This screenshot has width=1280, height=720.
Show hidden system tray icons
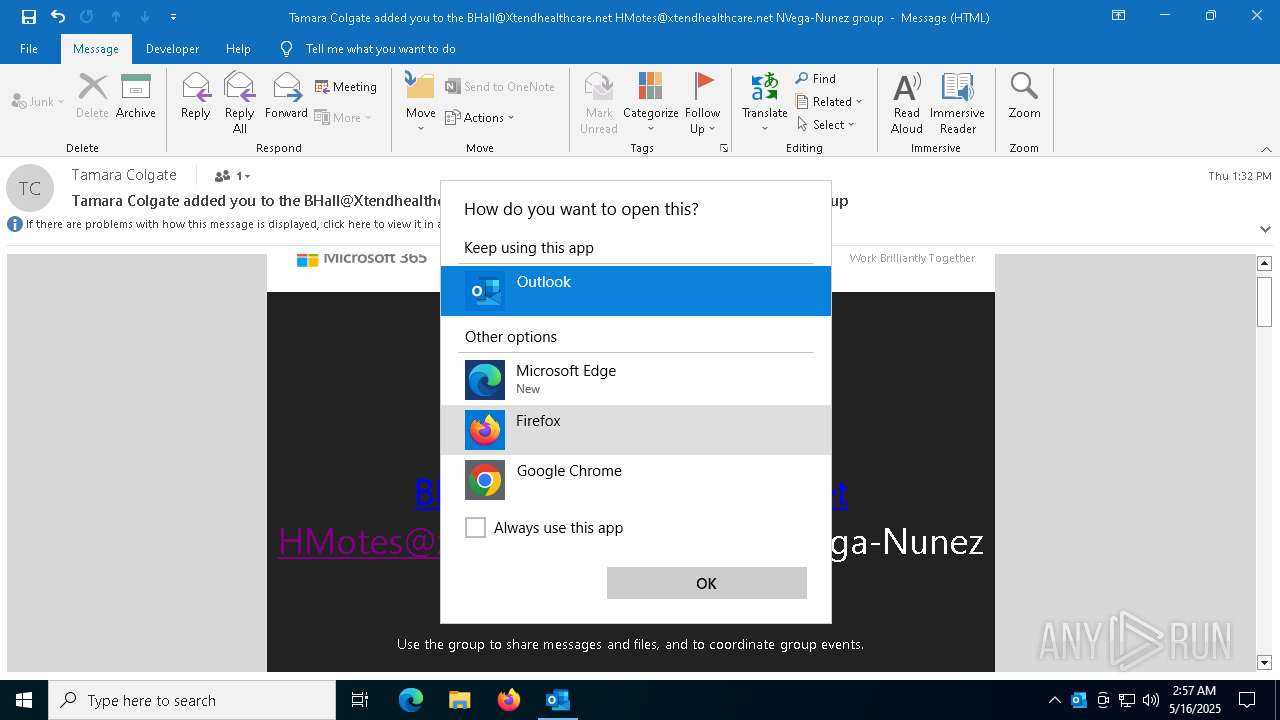[1054, 700]
